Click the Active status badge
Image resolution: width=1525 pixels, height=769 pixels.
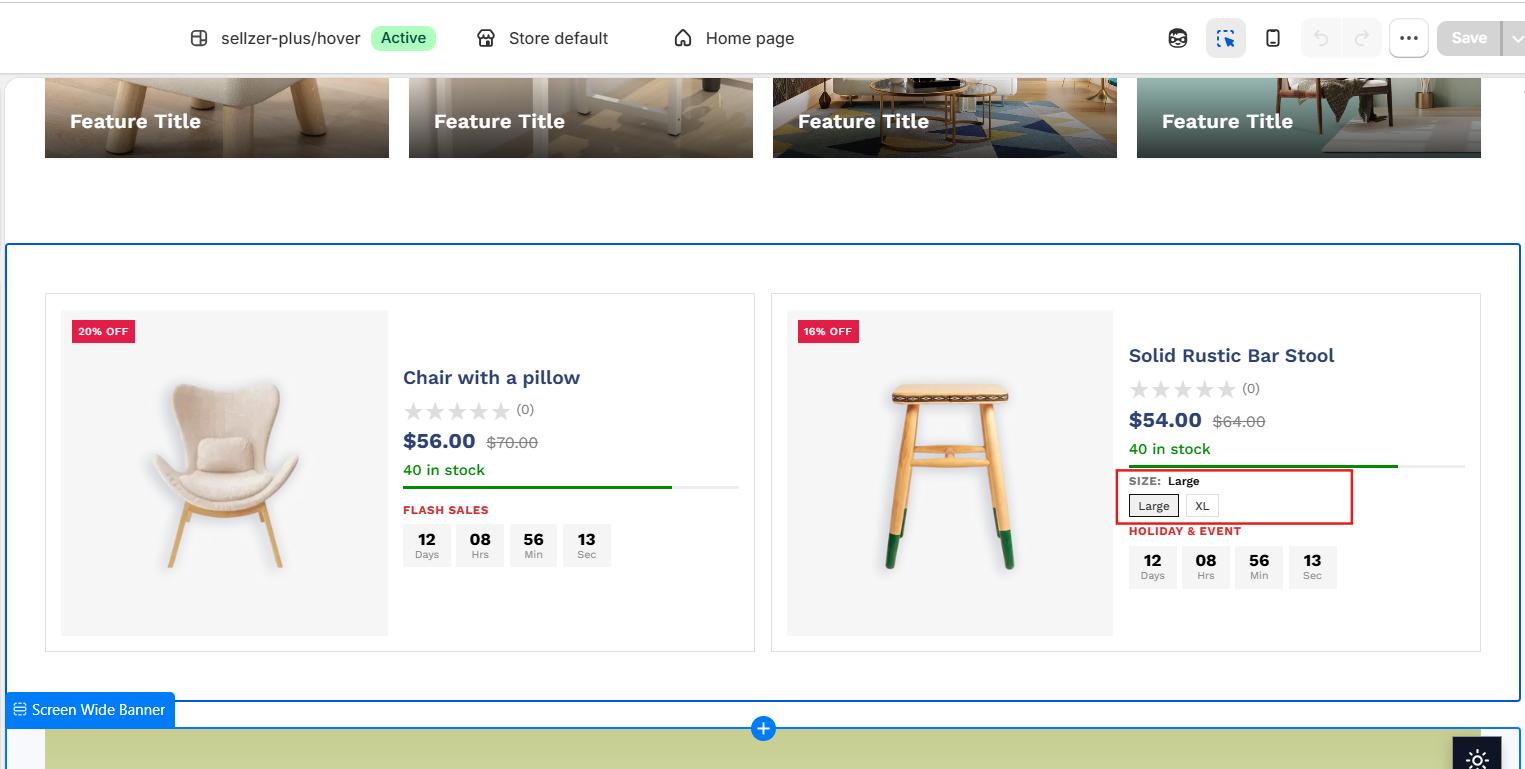(x=403, y=38)
